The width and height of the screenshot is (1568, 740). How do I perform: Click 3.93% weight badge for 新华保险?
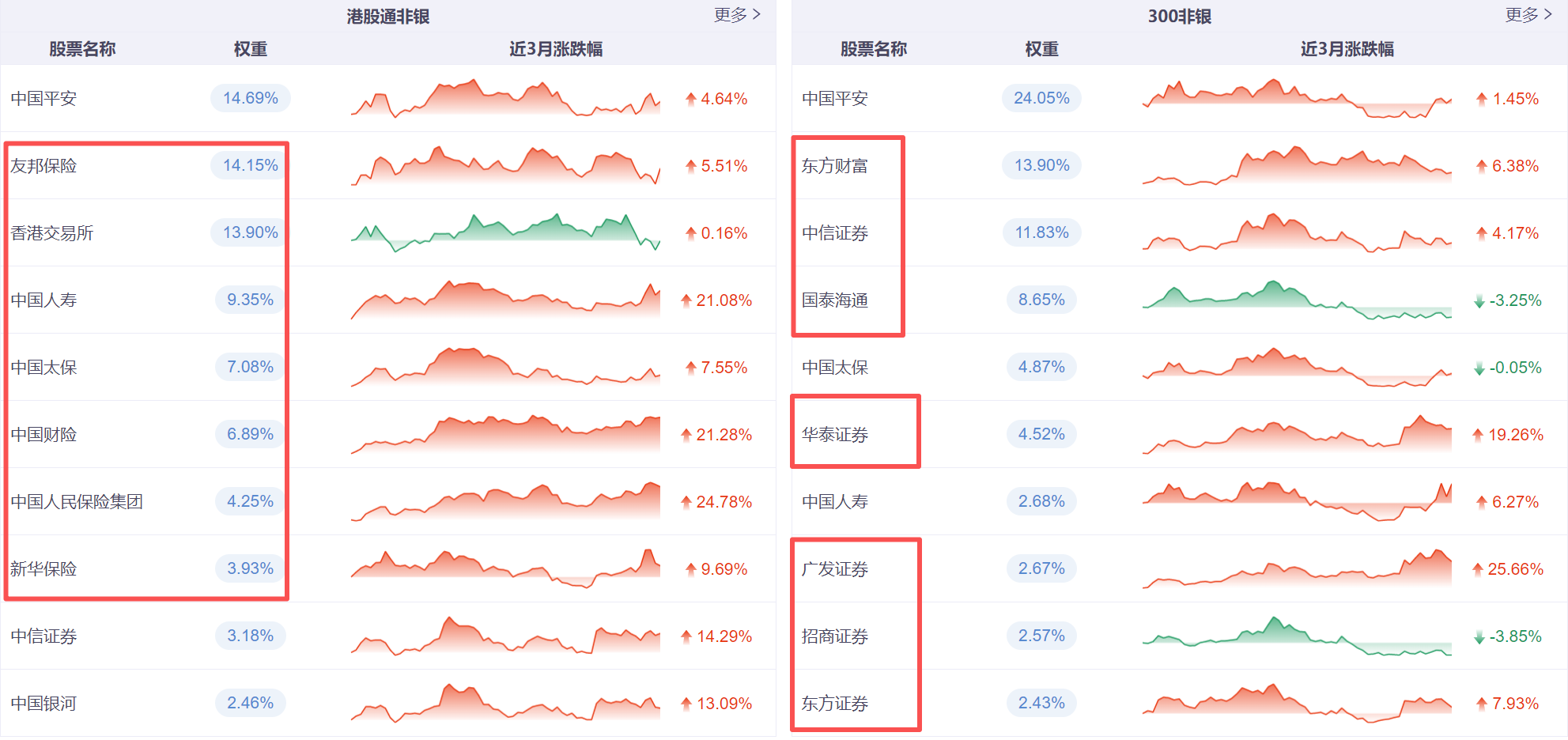(251, 568)
